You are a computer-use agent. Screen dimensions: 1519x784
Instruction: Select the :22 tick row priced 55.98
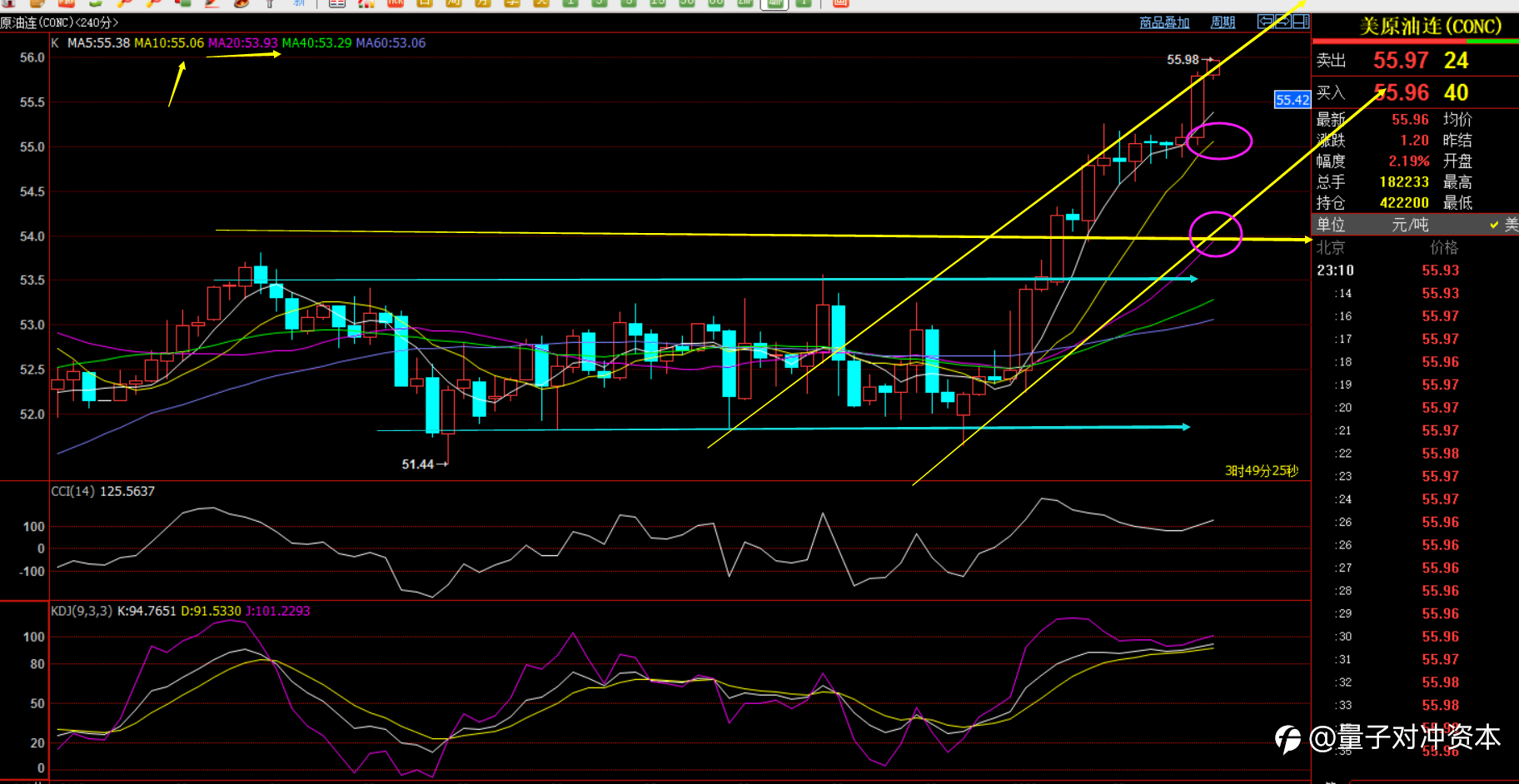(x=1416, y=454)
